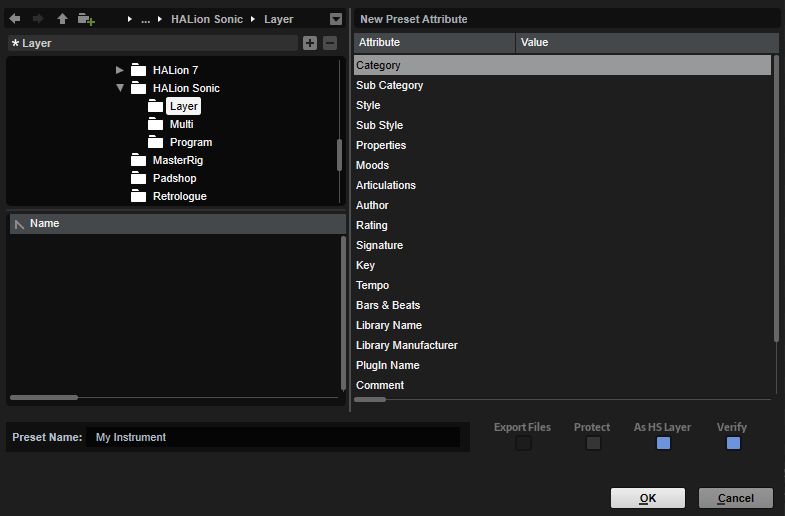The image size is (785, 516).
Task: Select the Moods attribute row
Action: click(563, 165)
